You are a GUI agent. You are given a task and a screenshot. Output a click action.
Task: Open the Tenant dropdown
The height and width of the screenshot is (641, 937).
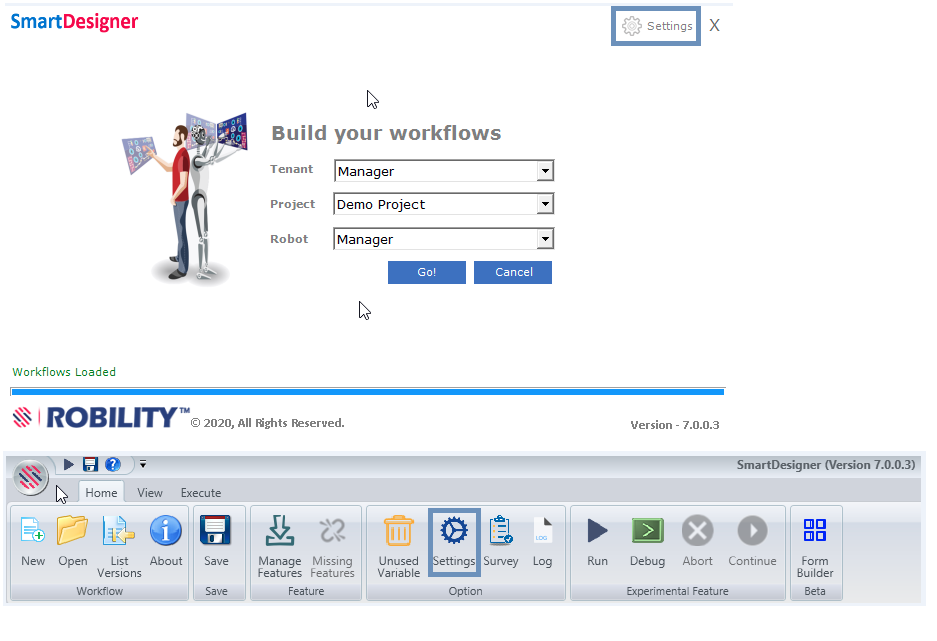click(x=545, y=170)
